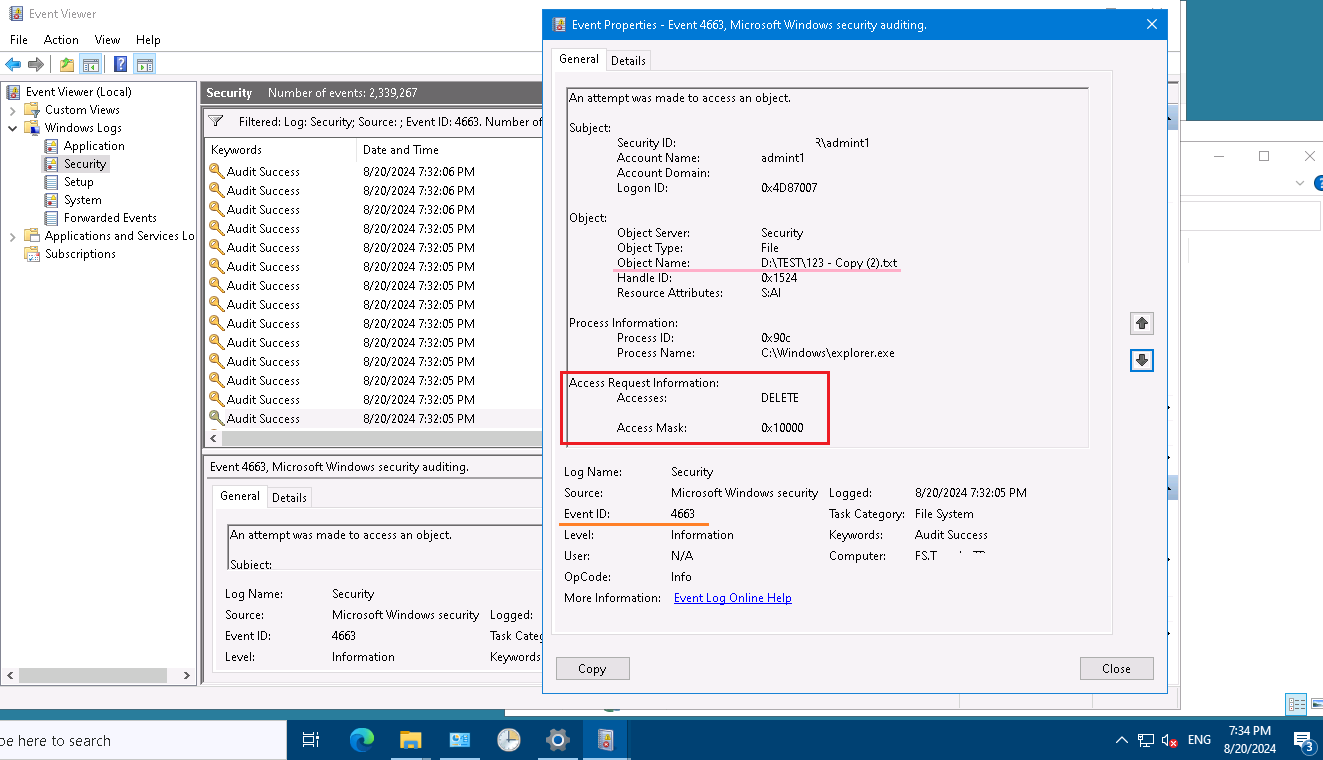Click the Copy button

[592, 669]
